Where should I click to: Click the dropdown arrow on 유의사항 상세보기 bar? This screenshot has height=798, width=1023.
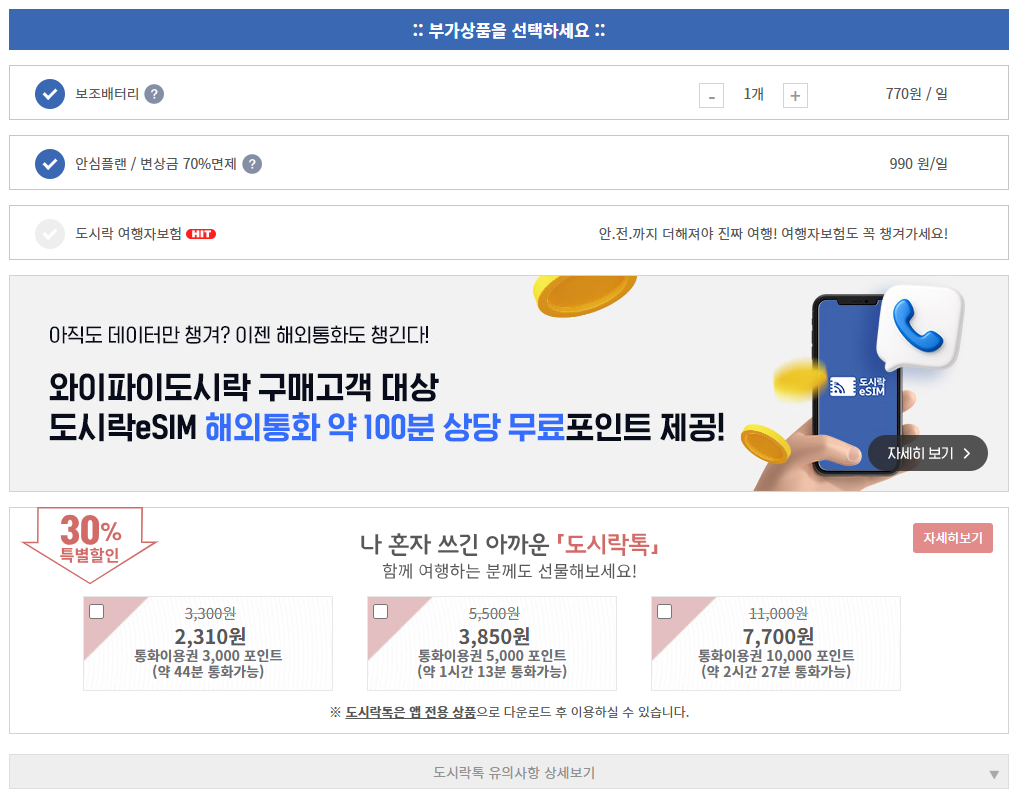tap(994, 775)
